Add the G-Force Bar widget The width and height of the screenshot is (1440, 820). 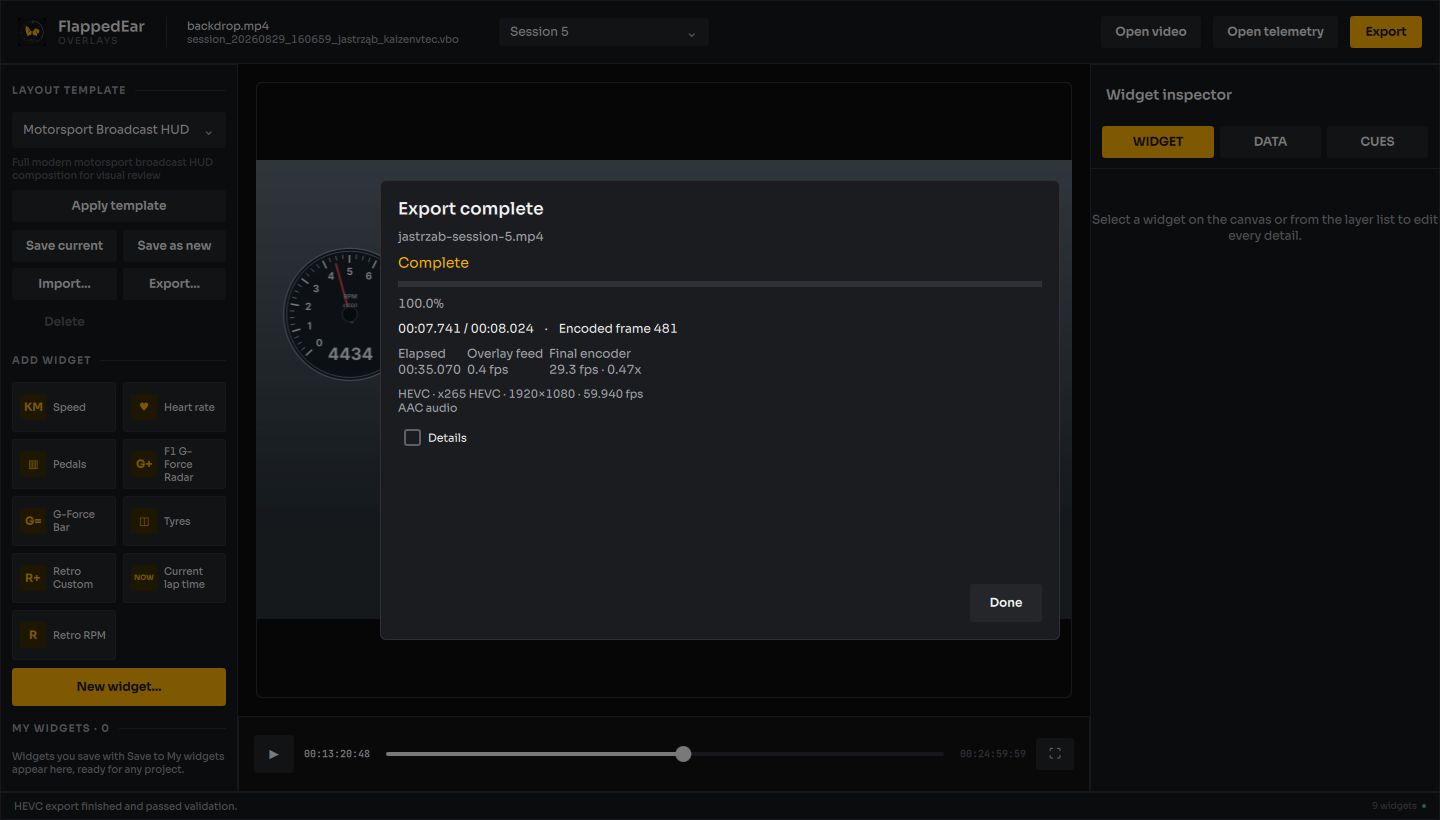tap(64, 521)
